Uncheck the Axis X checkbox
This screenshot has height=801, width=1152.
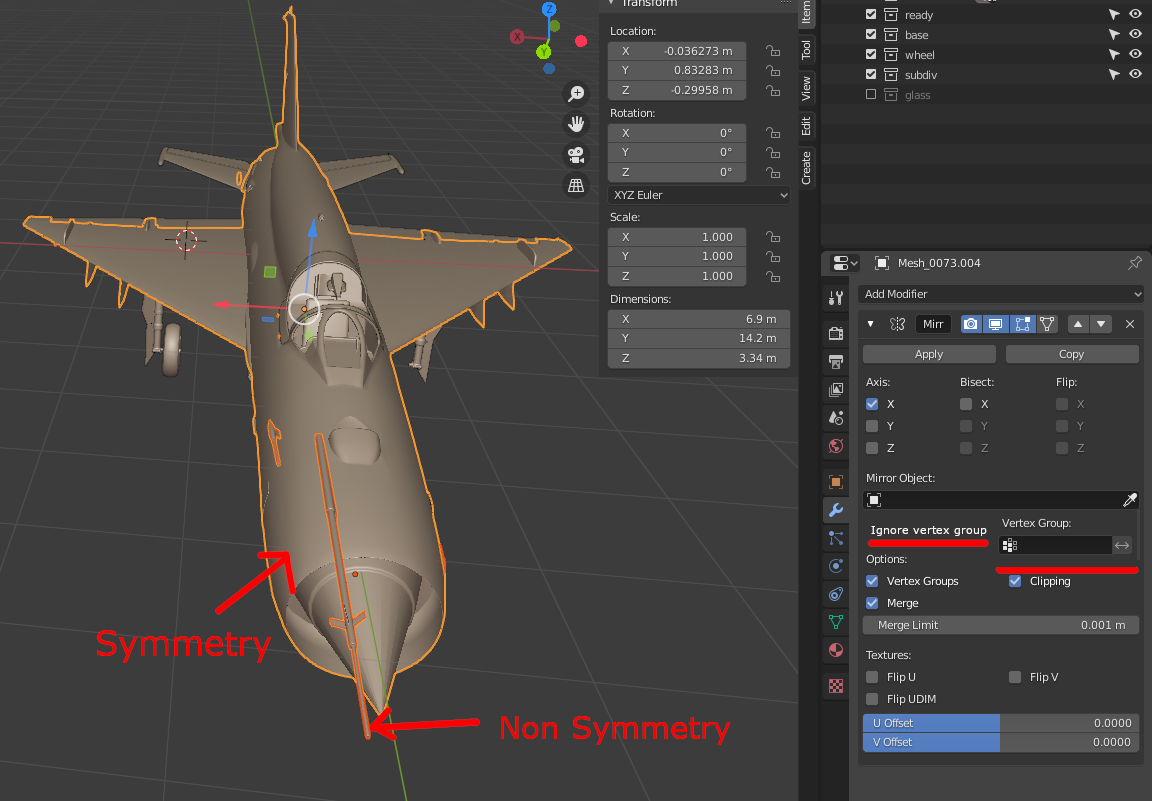(x=872, y=404)
